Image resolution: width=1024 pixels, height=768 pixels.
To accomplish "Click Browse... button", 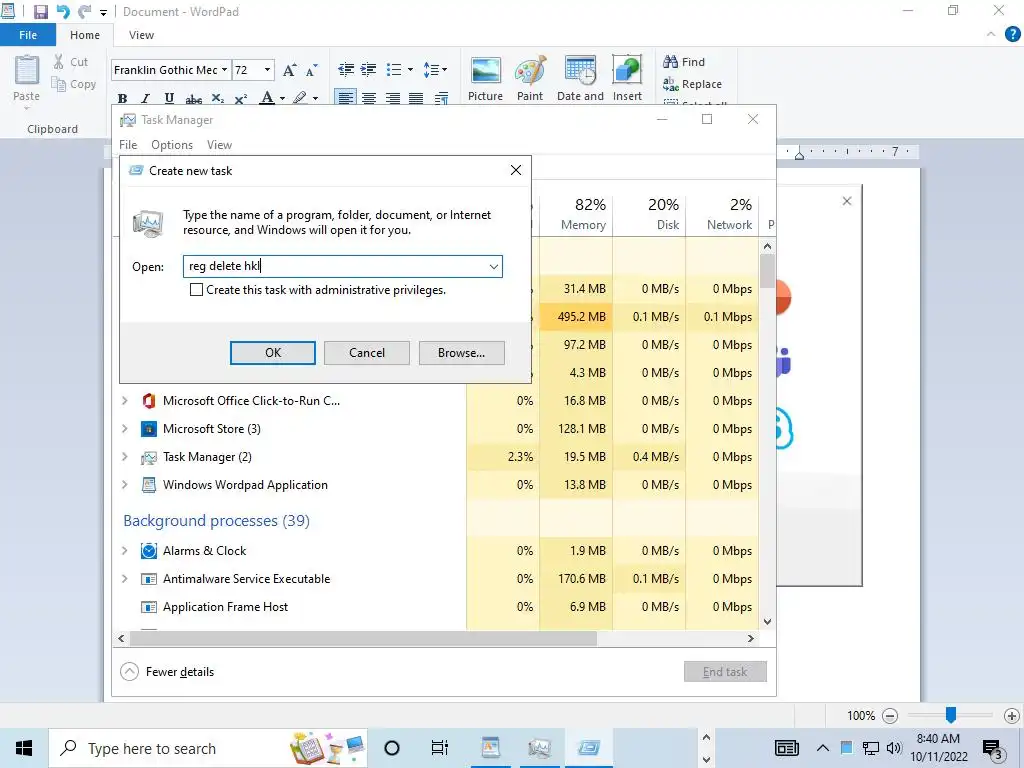I will [x=462, y=353].
